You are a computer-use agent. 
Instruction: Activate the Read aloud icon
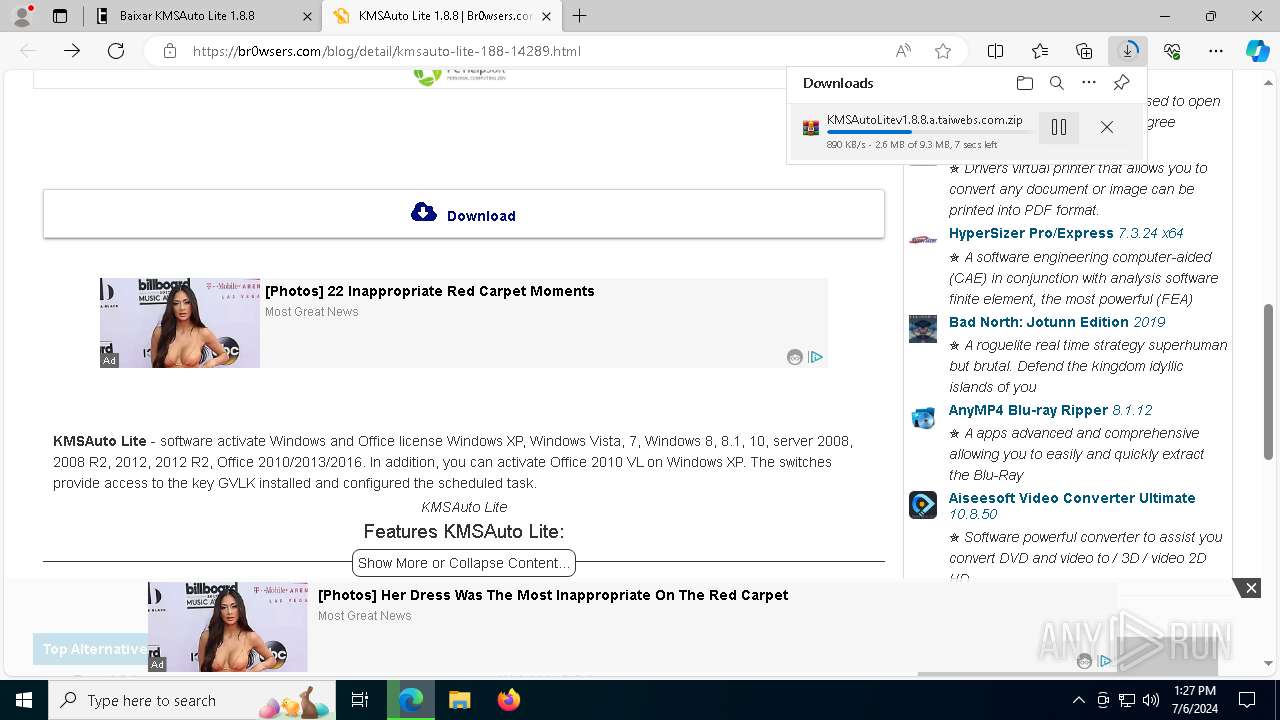pos(903,51)
